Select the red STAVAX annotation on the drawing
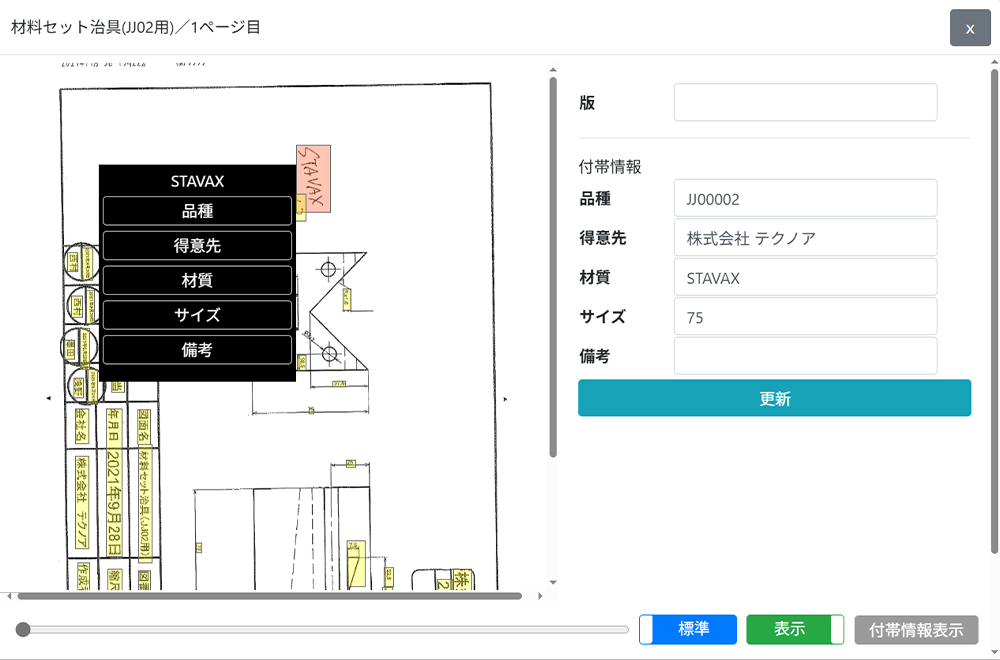This screenshot has width=1000, height=660. (x=313, y=178)
